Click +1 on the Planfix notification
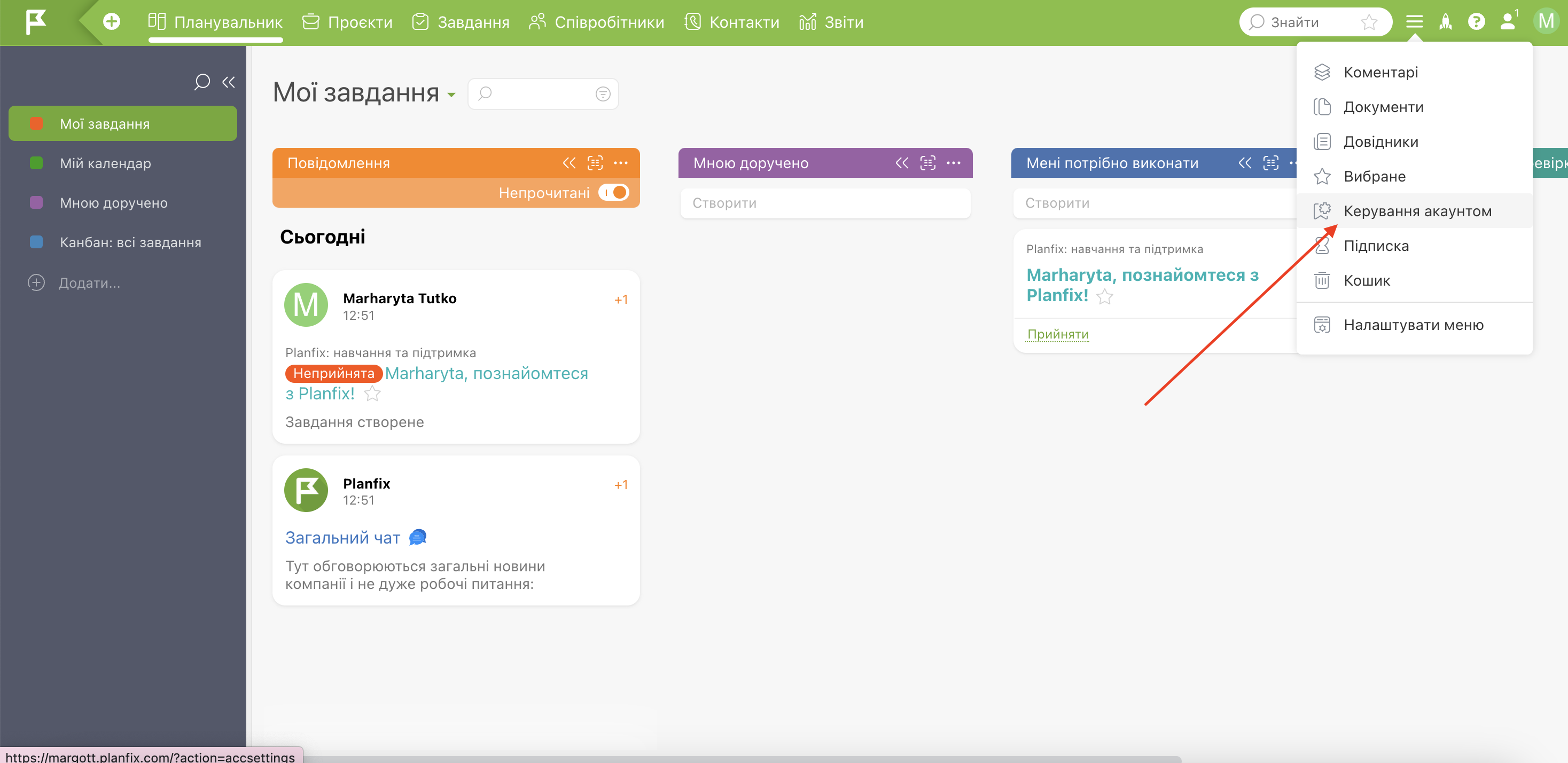Image resolution: width=1568 pixels, height=763 pixels. click(x=621, y=485)
